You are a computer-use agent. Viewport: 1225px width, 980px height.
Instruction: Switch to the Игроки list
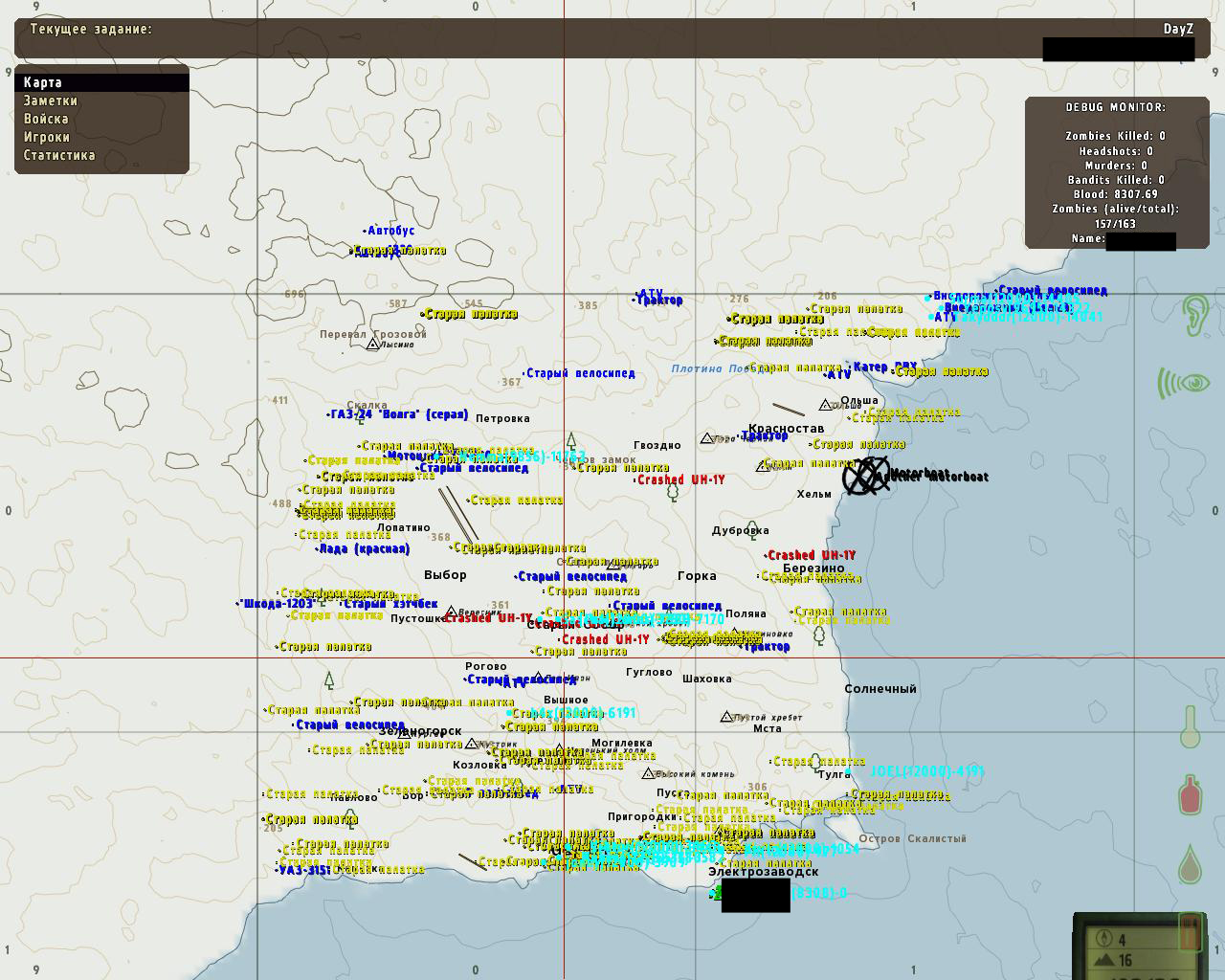pos(47,137)
